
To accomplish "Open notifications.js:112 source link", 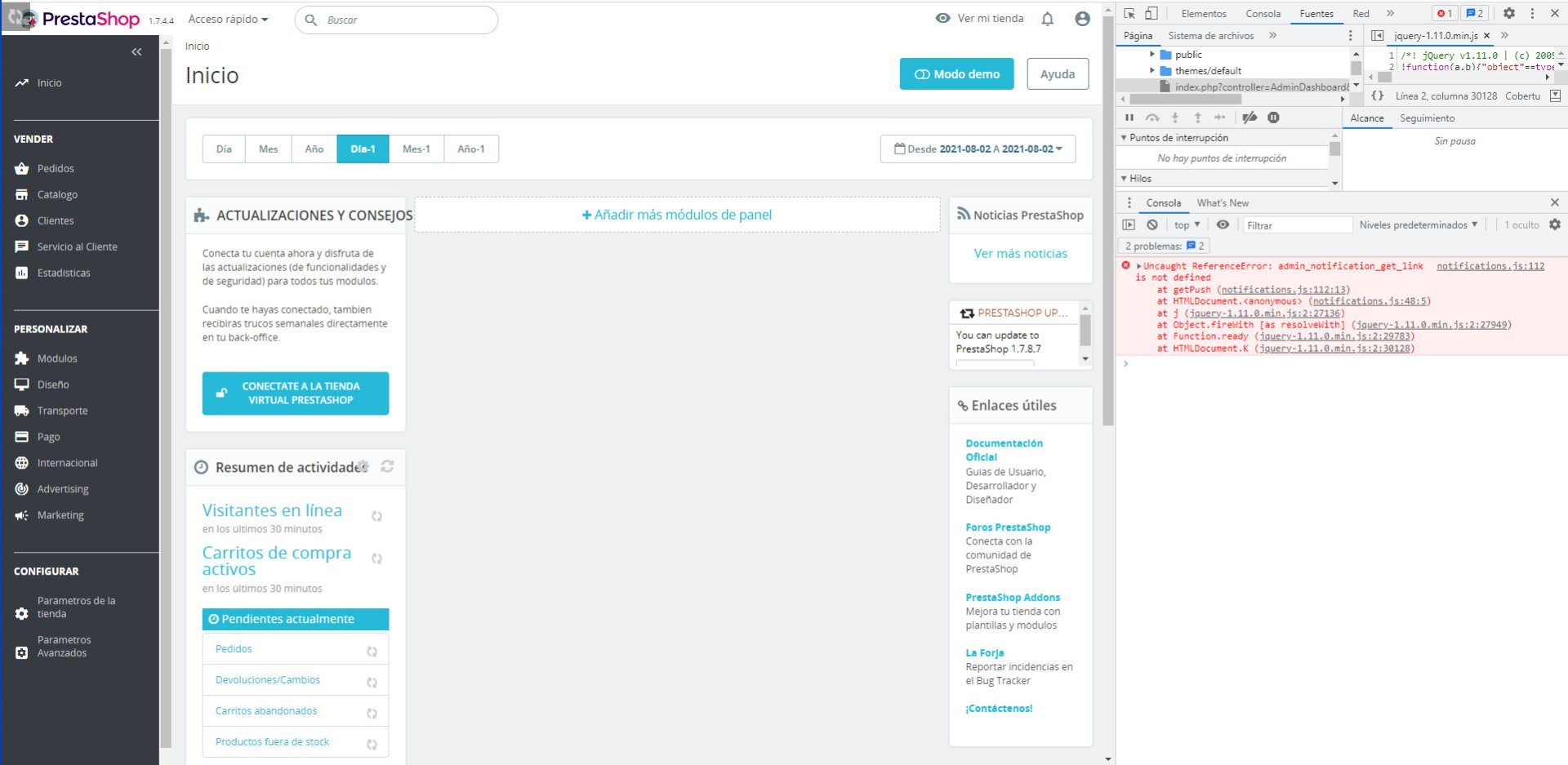I will [1490, 266].
